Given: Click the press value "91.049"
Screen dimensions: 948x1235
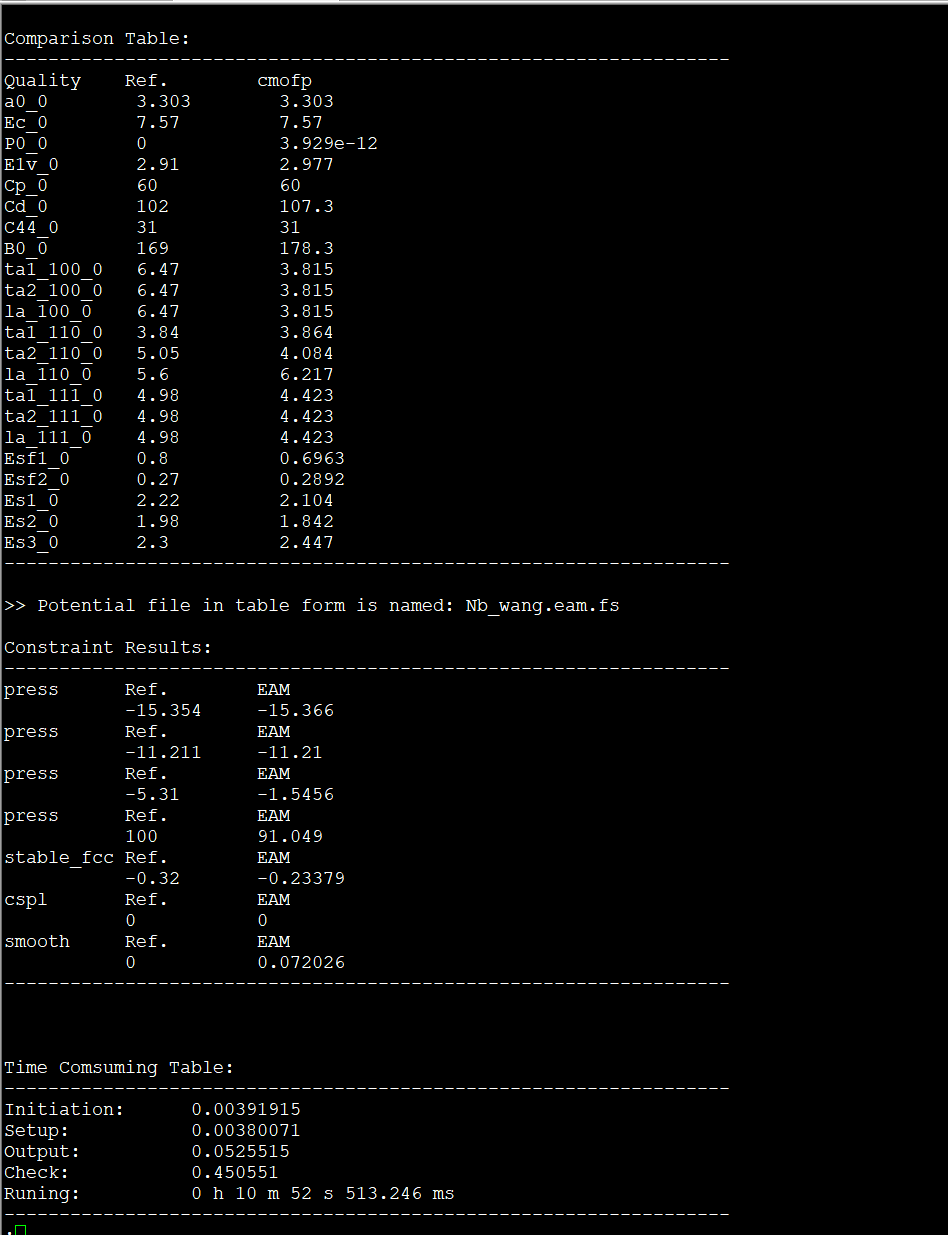Looking at the screenshot, I should [x=290, y=837].
